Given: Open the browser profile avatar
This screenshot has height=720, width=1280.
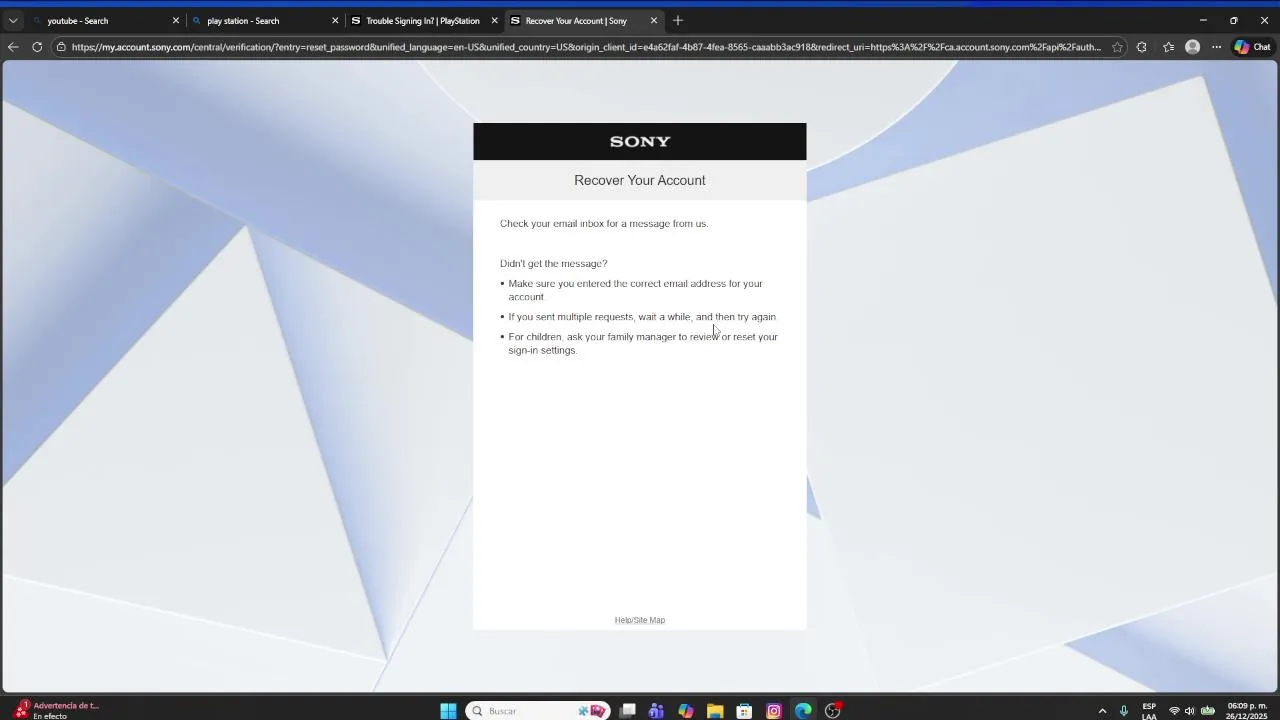Looking at the screenshot, I should click(1192, 47).
